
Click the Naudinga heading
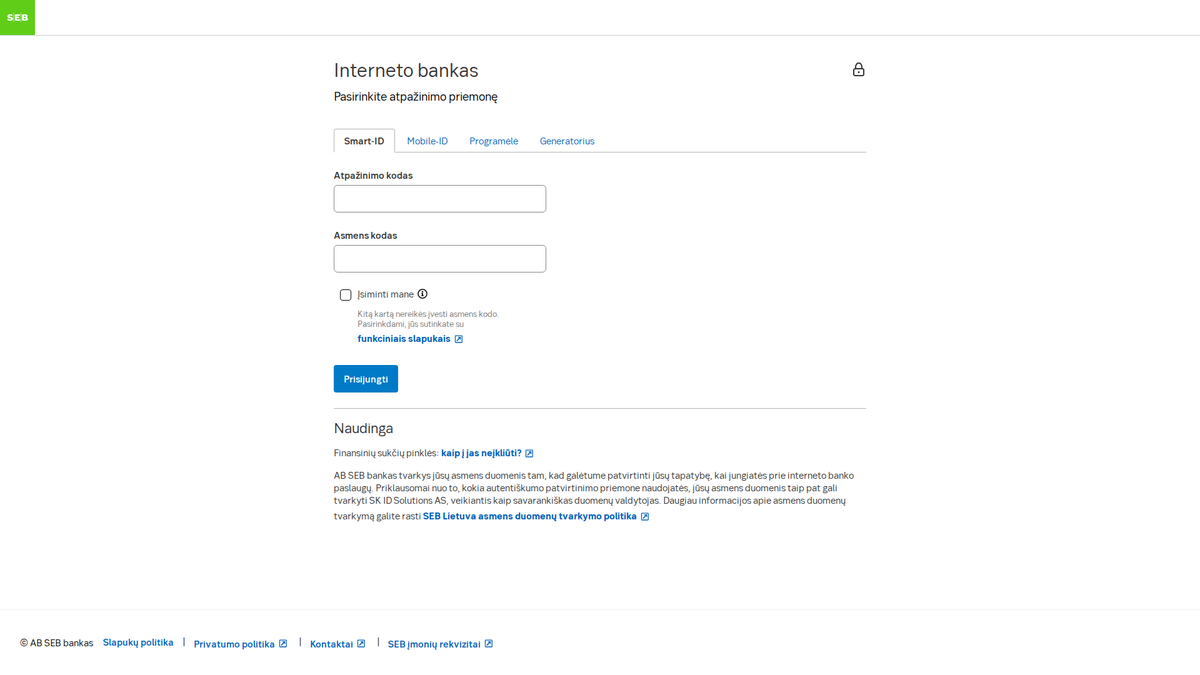pyautogui.click(x=363, y=428)
